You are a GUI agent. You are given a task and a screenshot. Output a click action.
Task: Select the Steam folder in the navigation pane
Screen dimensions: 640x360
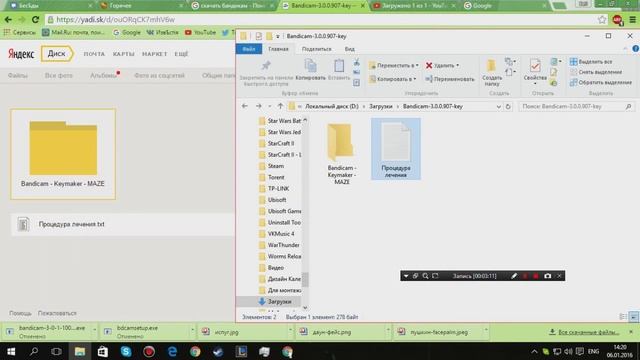click(276, 166)
